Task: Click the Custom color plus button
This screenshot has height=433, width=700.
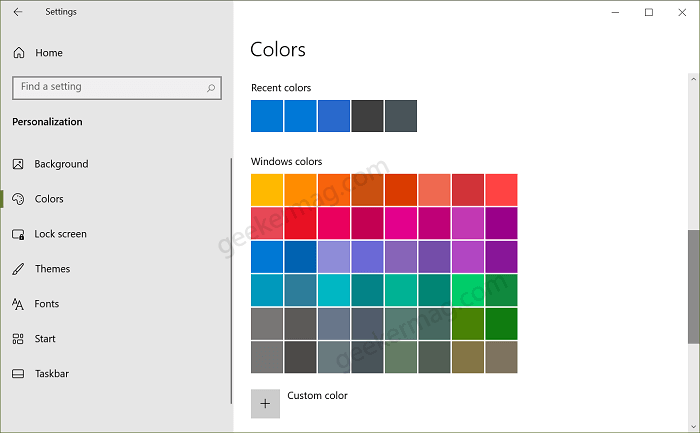Action: click(x=265, y=404)
